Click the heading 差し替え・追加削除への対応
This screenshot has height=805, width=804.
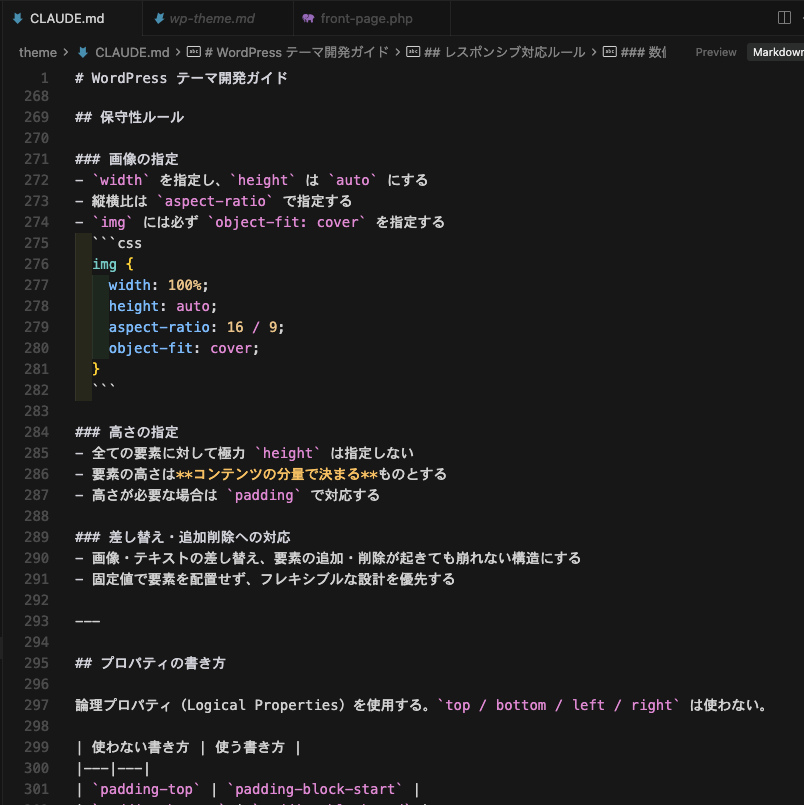[182, 538]
